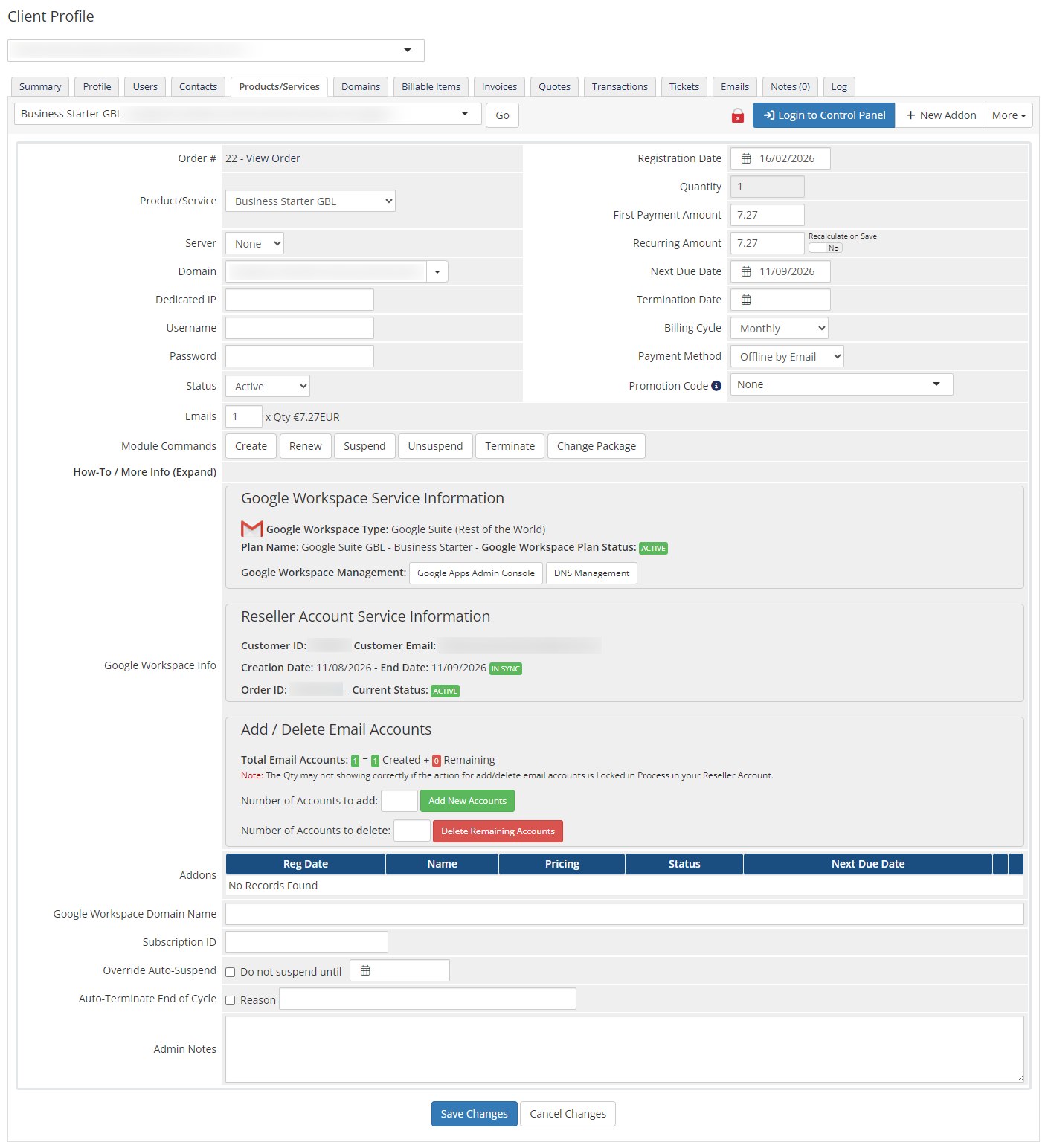Open the Billing Cycle dropdown

click(780, 328)
